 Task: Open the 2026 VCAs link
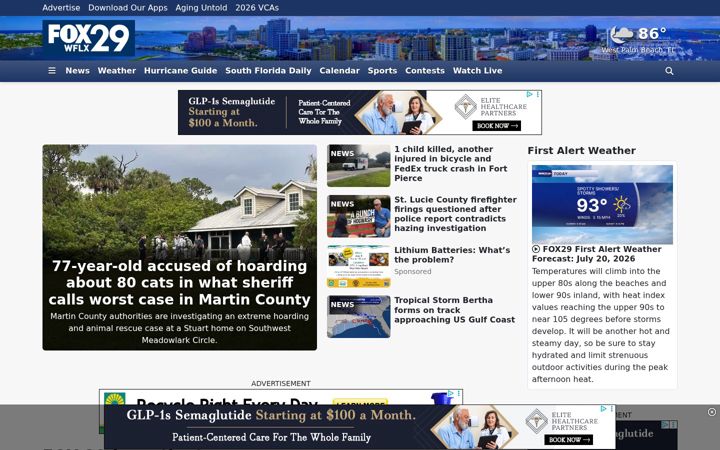[x=257, y=8]
